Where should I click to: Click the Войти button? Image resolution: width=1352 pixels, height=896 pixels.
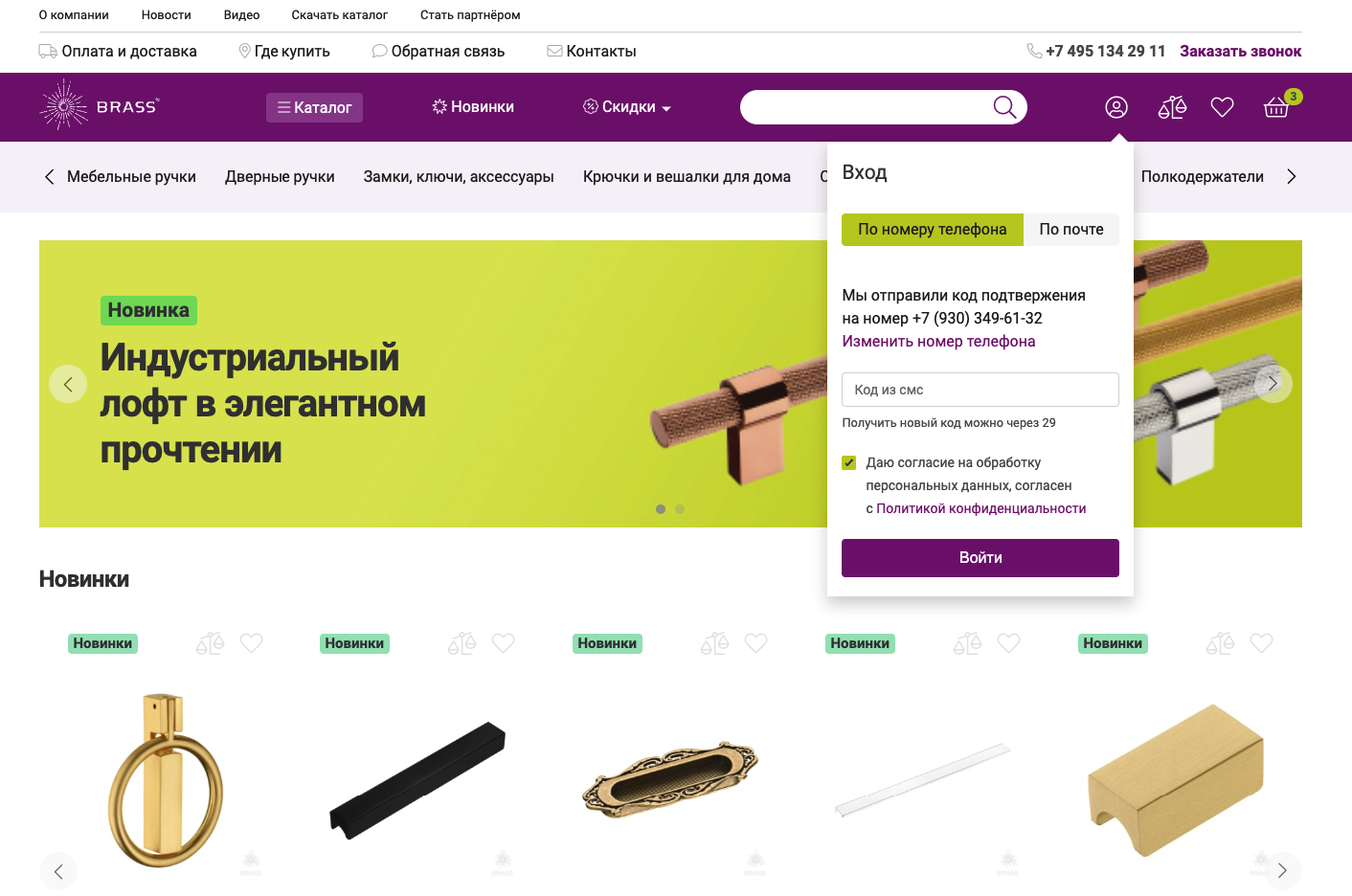point(980,558)
